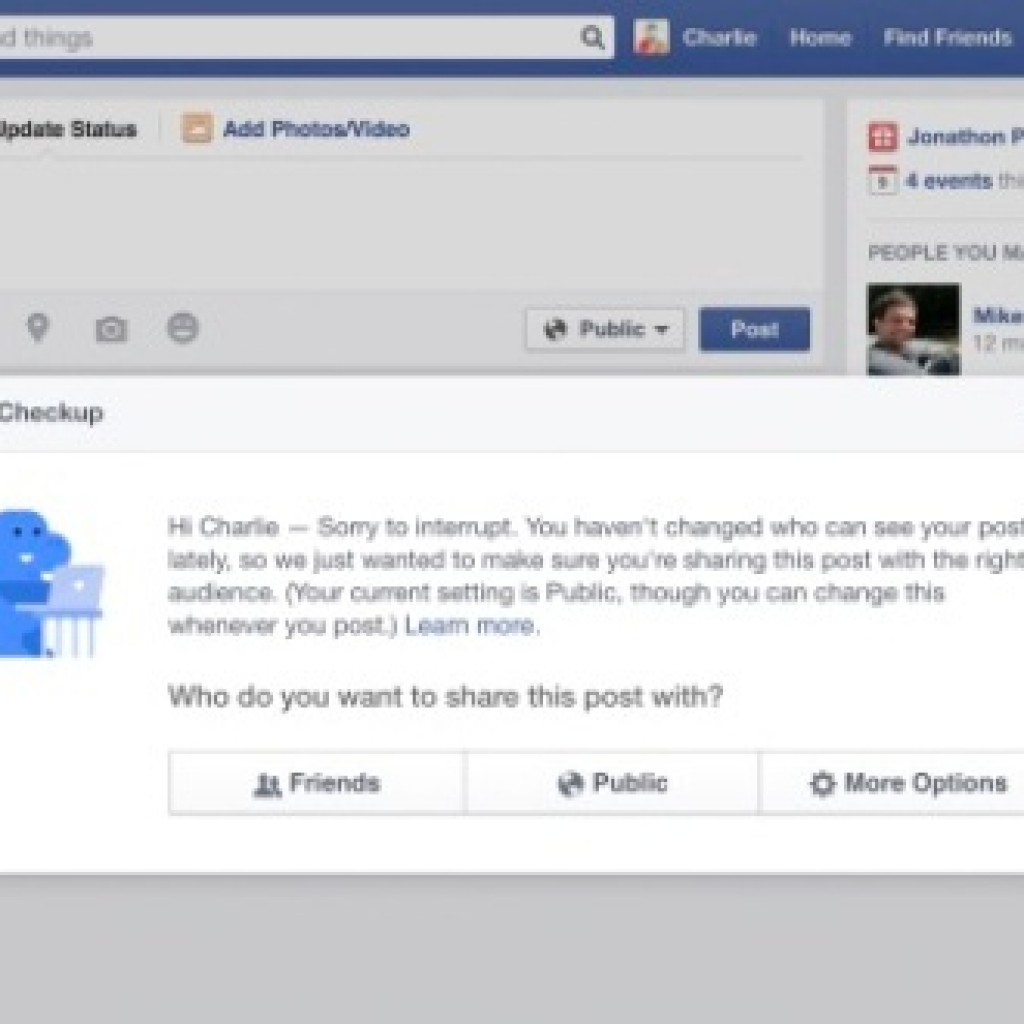Open Find Friends in the top bar
Viewport: 1024px width, 1024px height.
(x=947, y=37)
